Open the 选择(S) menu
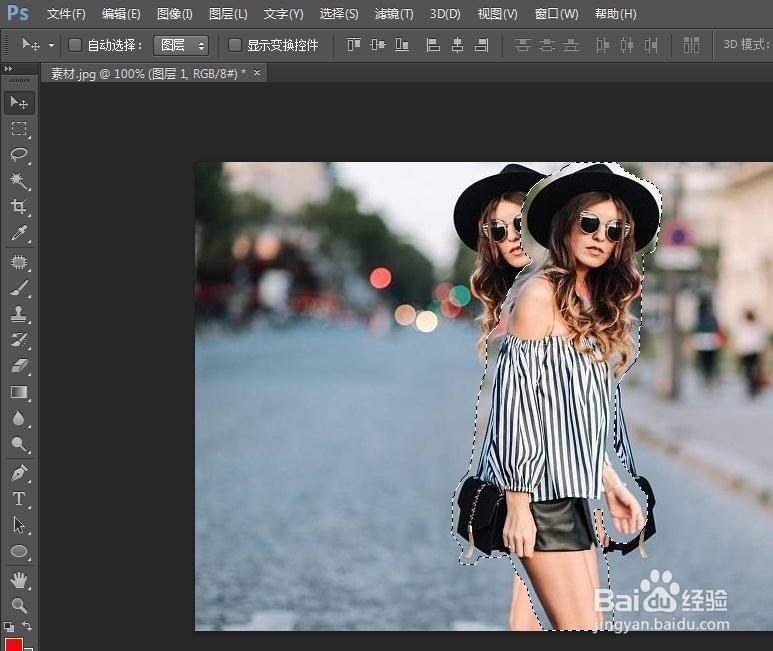Image resolution: width=773 pixels, height=651 pixels. pyautogui.click(x=339, y=14)
